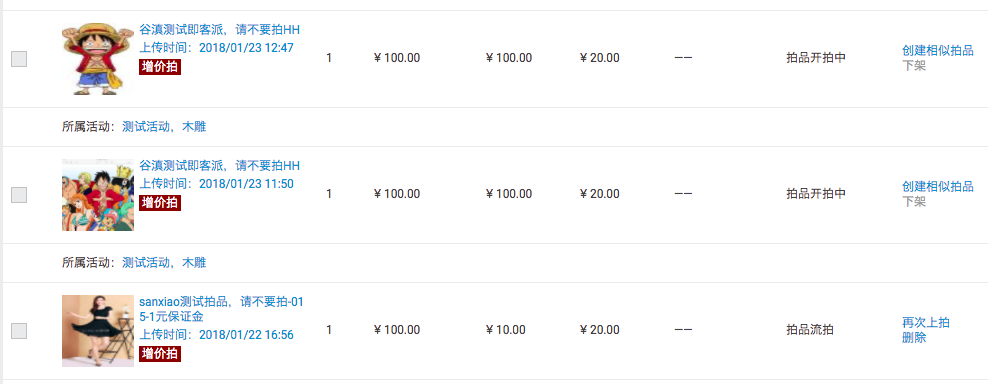Open the black dress model thumbnail
The width and height of the screenshot is (988, 384).
pos(98,331)
